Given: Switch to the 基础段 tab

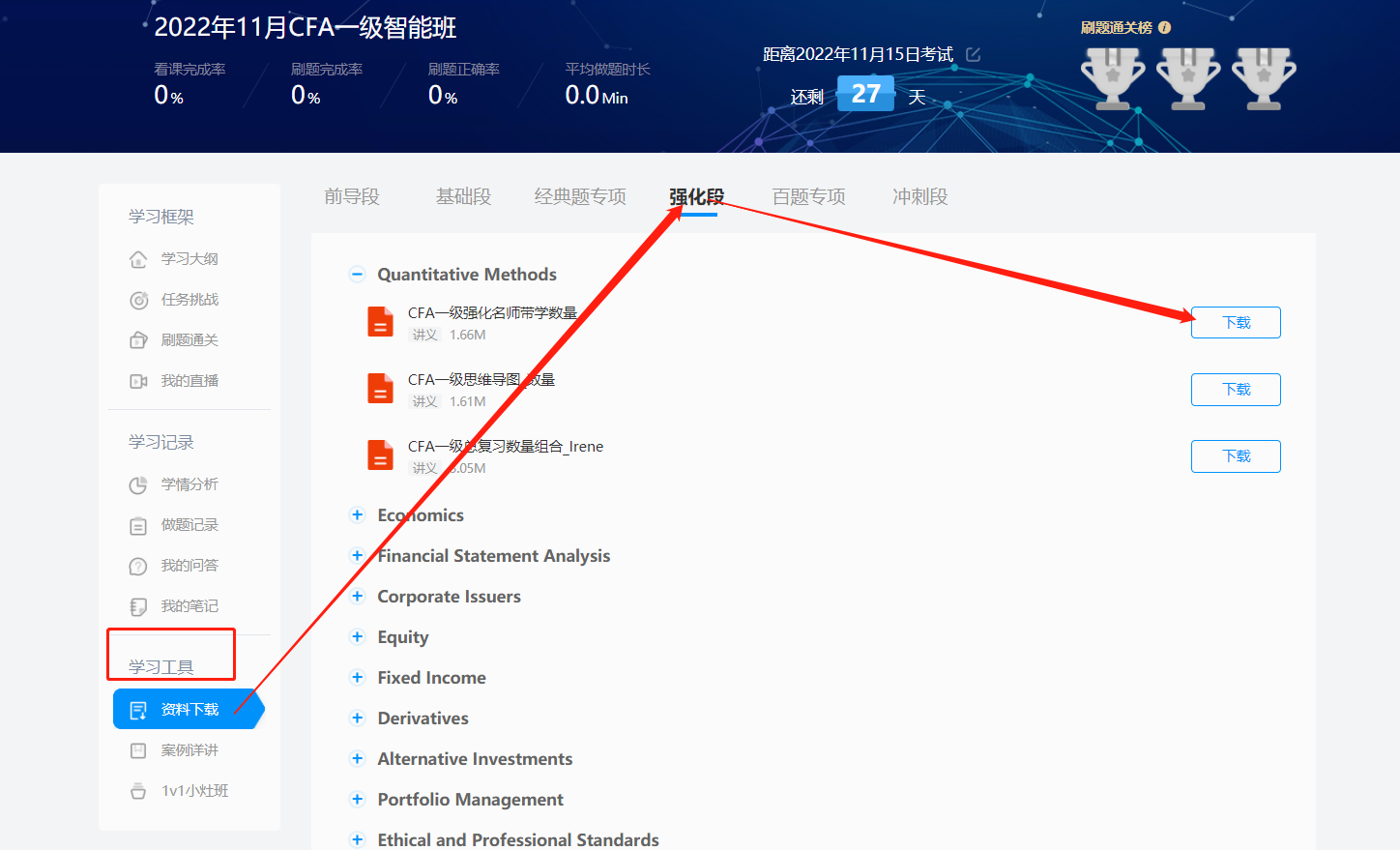Looking at the screenshot, I should point(463,197).
